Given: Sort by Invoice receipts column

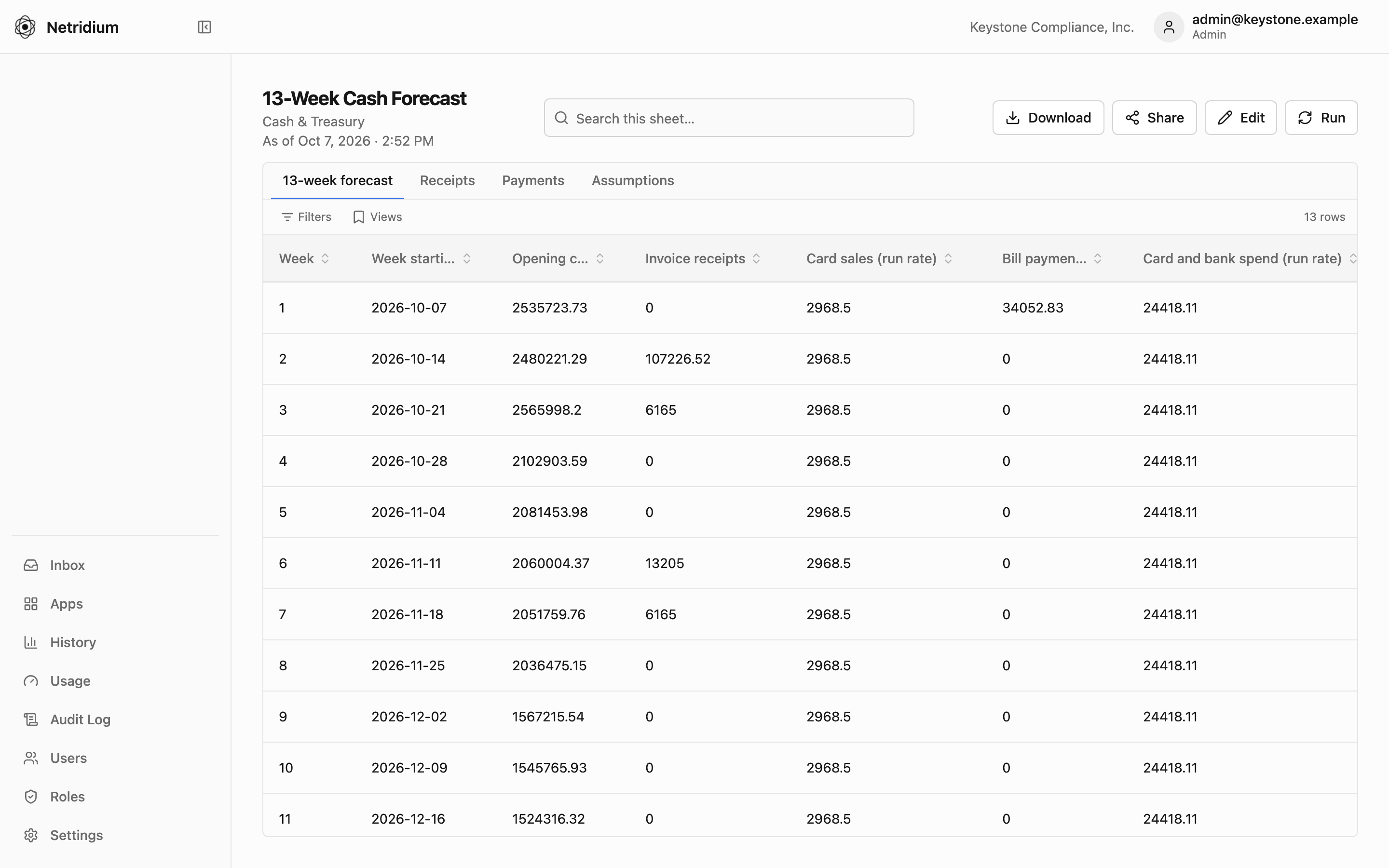Looking at the screenshot, I should [x=757, y=258].
